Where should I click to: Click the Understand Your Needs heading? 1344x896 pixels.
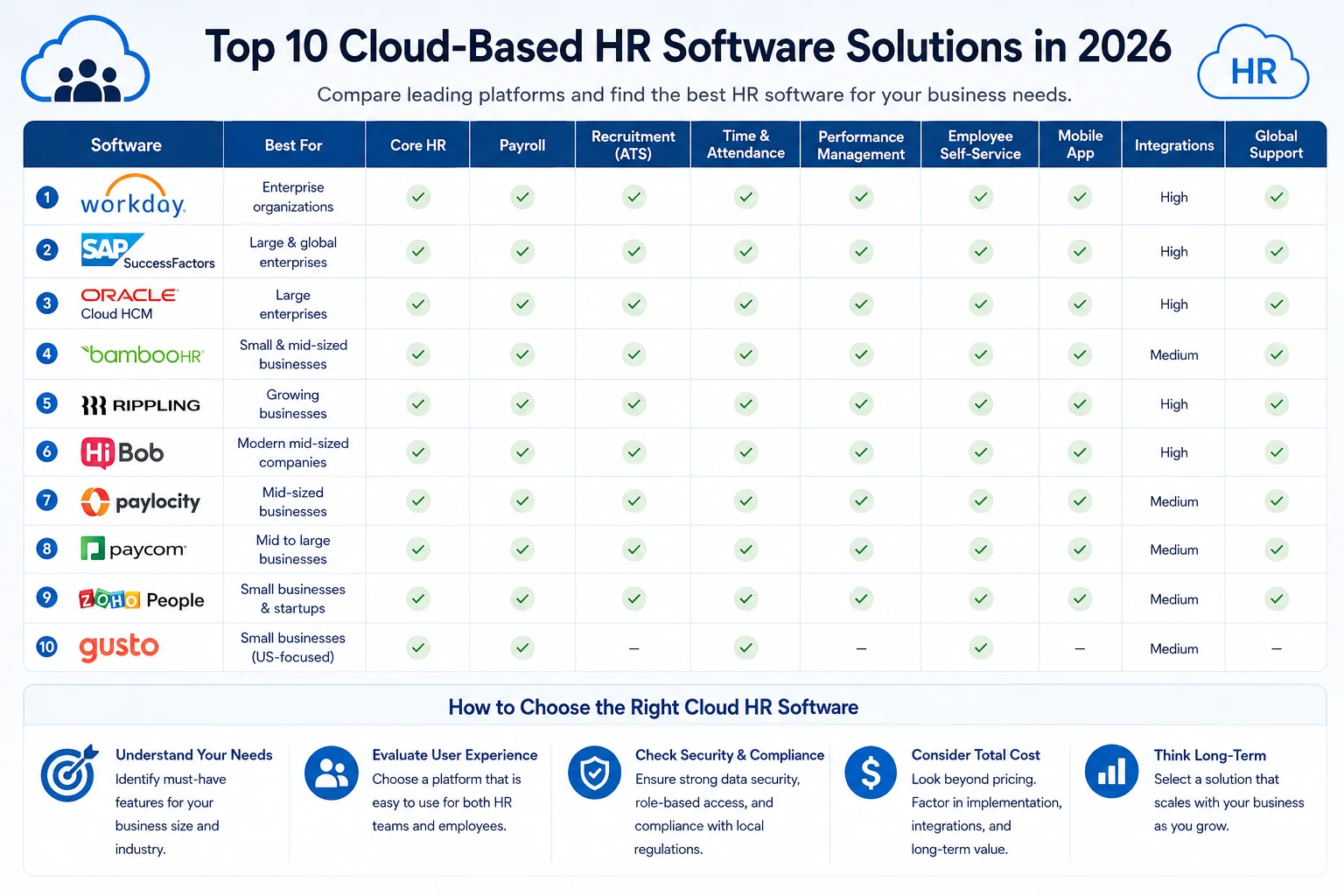point(194,755)
